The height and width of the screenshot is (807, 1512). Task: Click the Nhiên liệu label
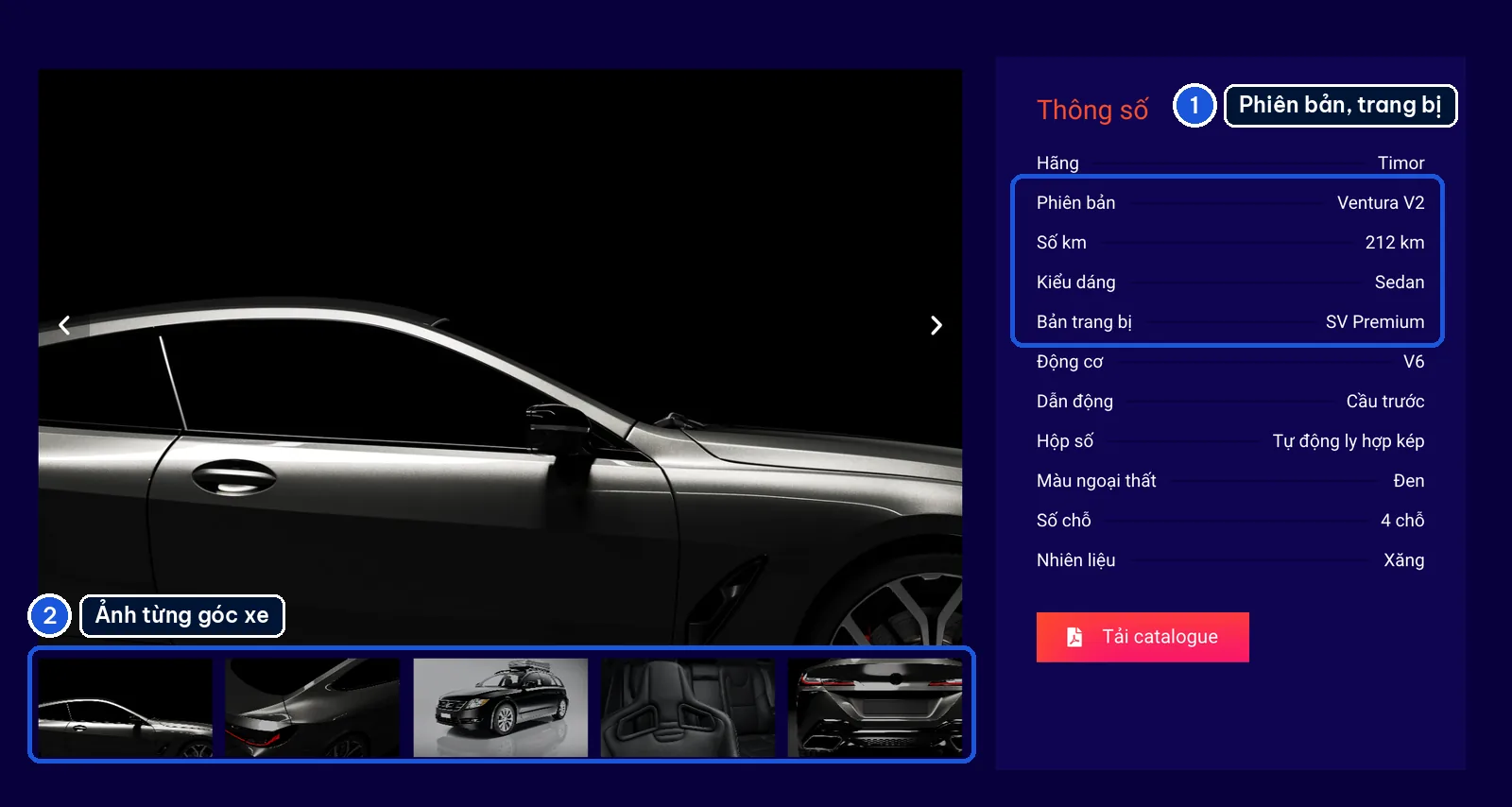[x=1075, y=559]
